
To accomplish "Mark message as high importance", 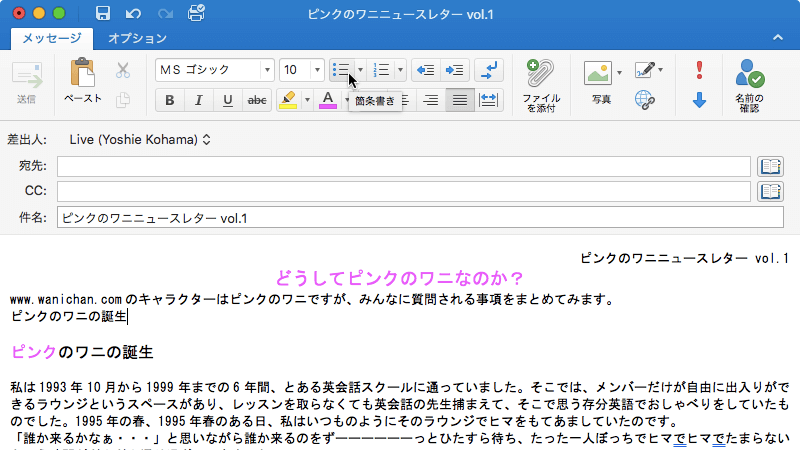I will pyautogui.click(x=699, y=70).
